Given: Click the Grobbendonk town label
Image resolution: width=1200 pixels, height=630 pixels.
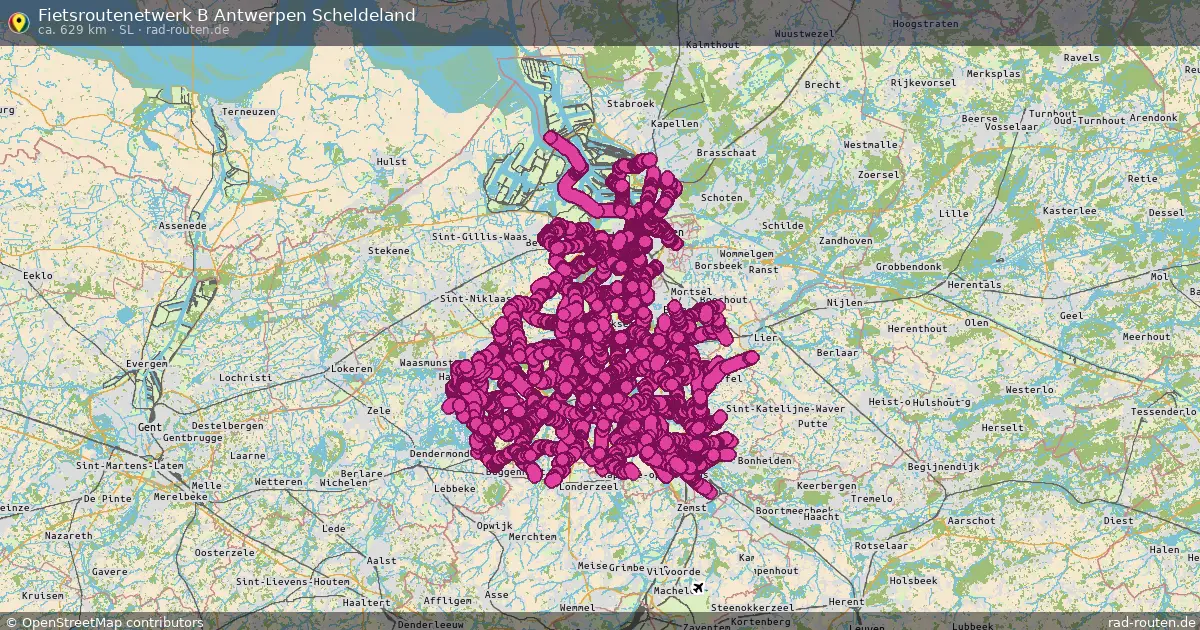Looking at the screenshot, I should click(x=908, y=267).
